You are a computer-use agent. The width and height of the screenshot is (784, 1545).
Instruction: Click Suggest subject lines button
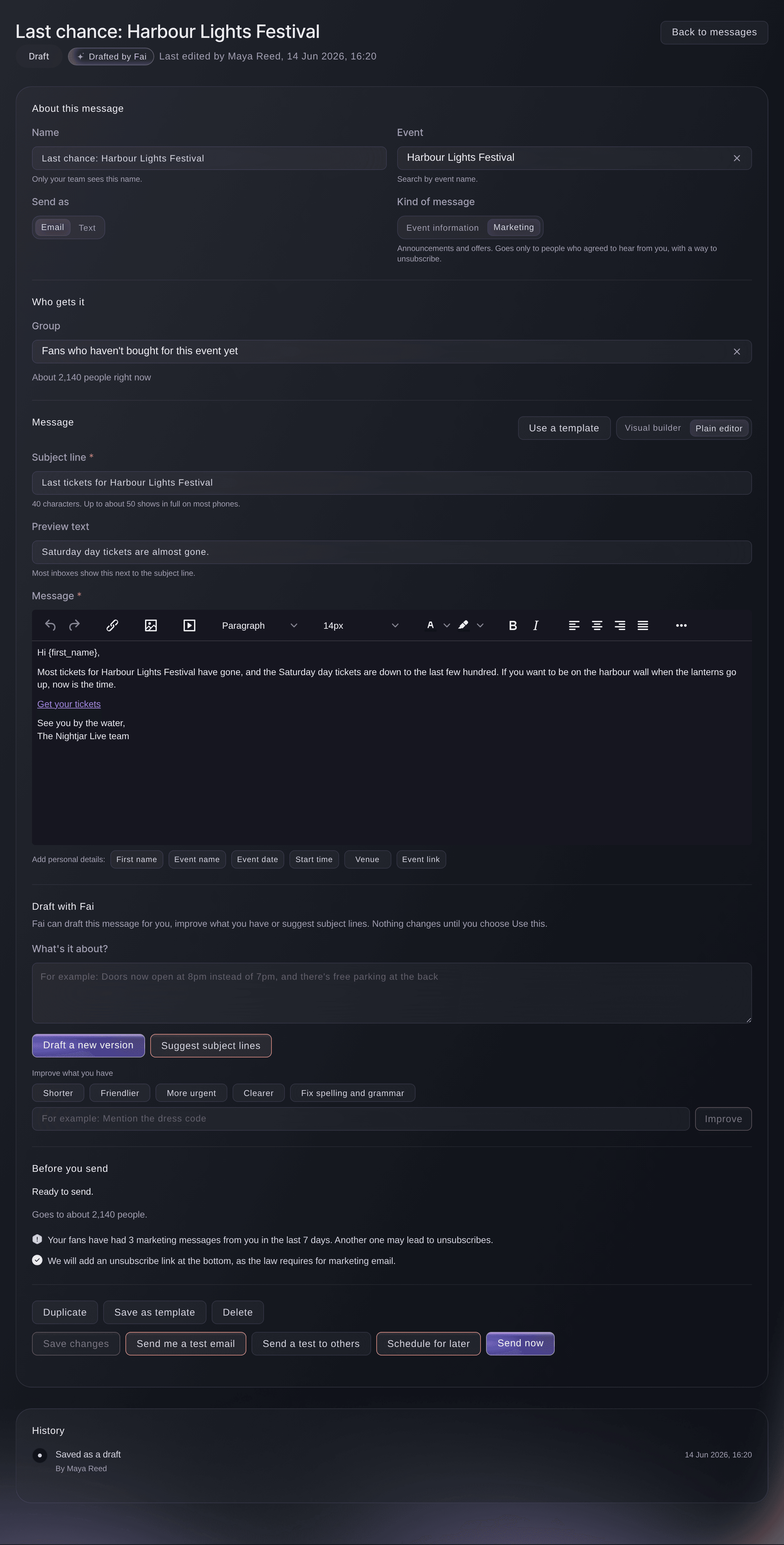[211, 1046]
